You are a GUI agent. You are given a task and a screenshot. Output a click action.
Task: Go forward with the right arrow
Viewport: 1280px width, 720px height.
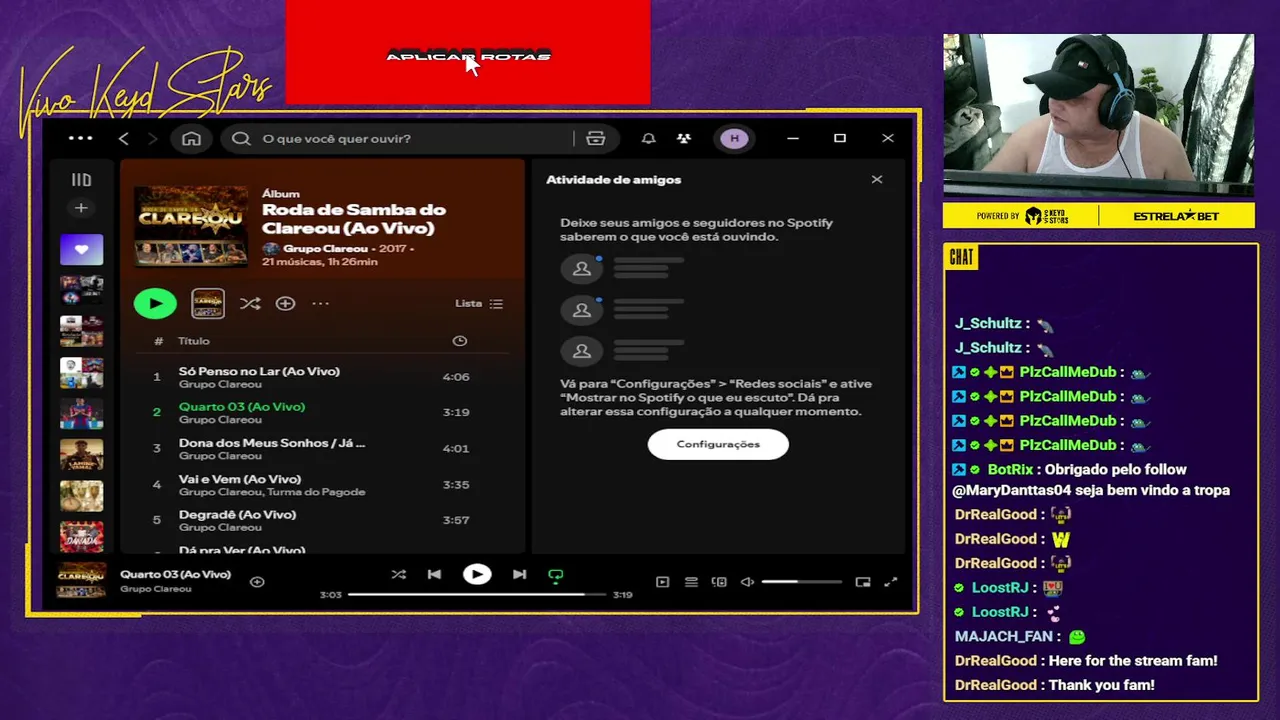[152, 139]
